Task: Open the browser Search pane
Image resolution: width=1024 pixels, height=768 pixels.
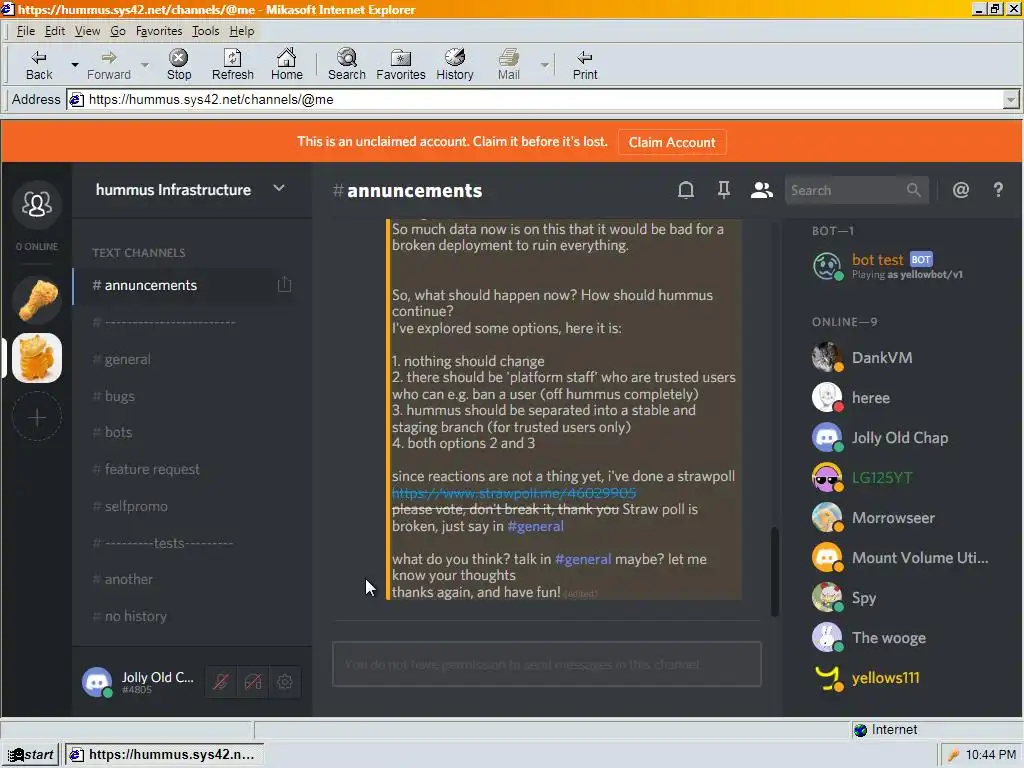Action: [x=346, y=65]
